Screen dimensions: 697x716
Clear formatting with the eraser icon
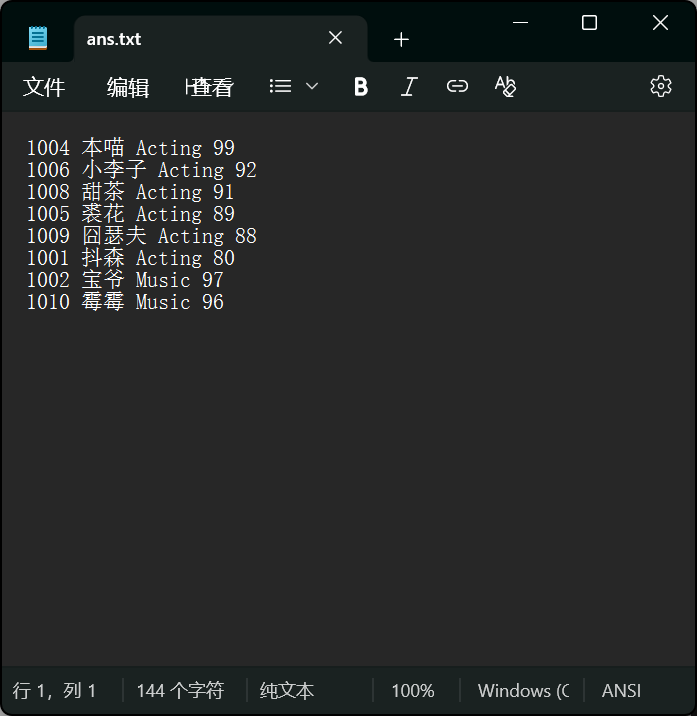(x=505, y=86)
